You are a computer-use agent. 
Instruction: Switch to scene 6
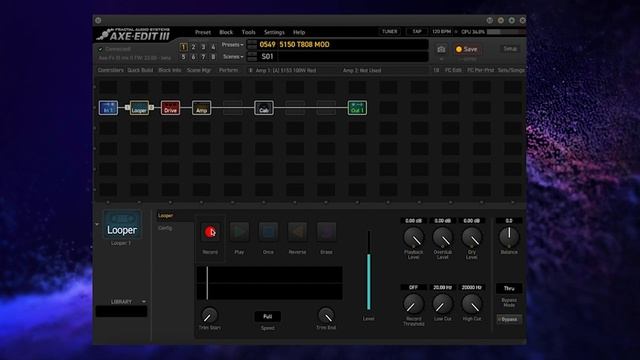point(193,57)
